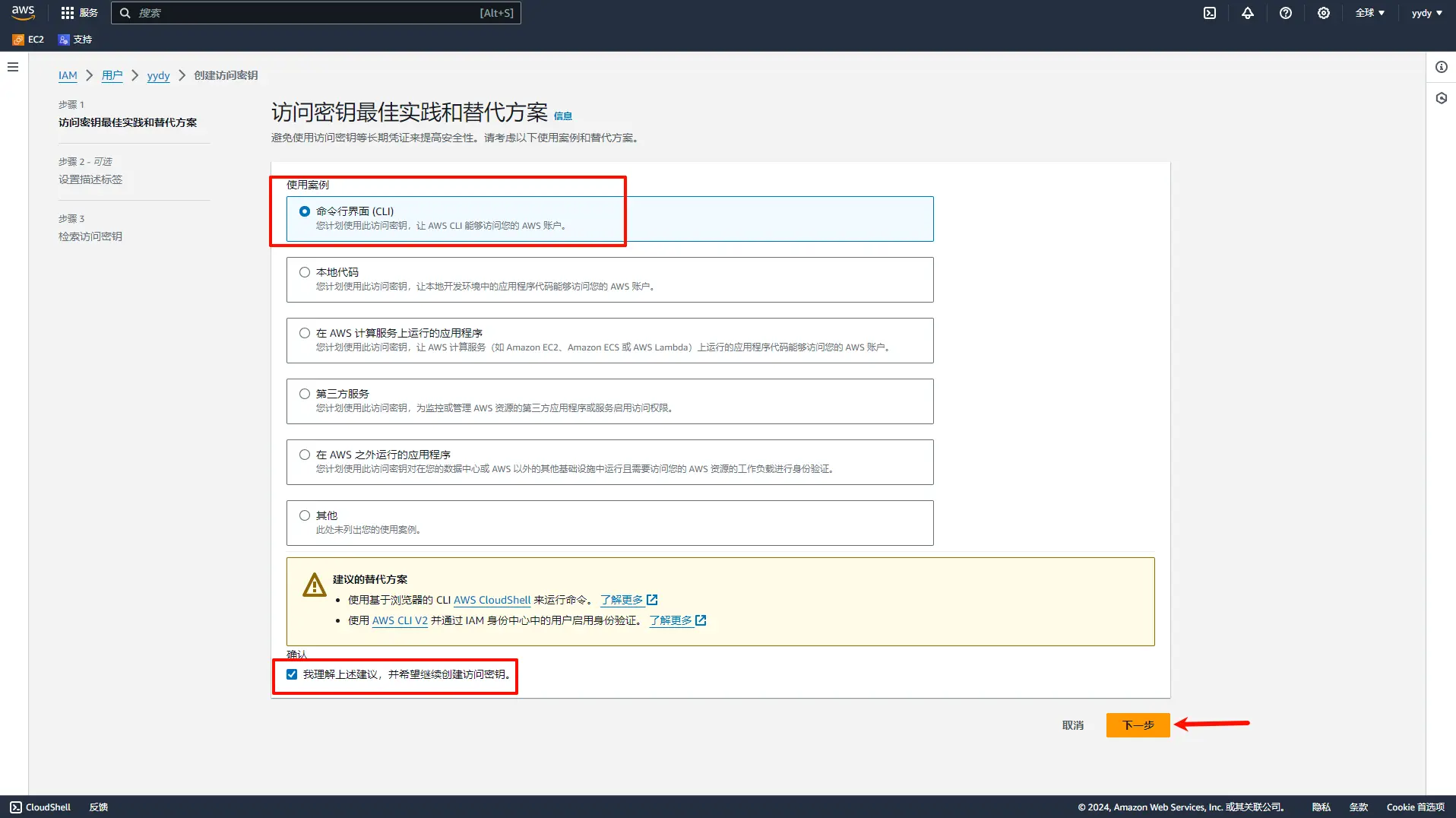Click the 创建访问密钥 breadcrumb text
The width and height of the screenshot is (1456, 818).
click(x=226, y=75)
